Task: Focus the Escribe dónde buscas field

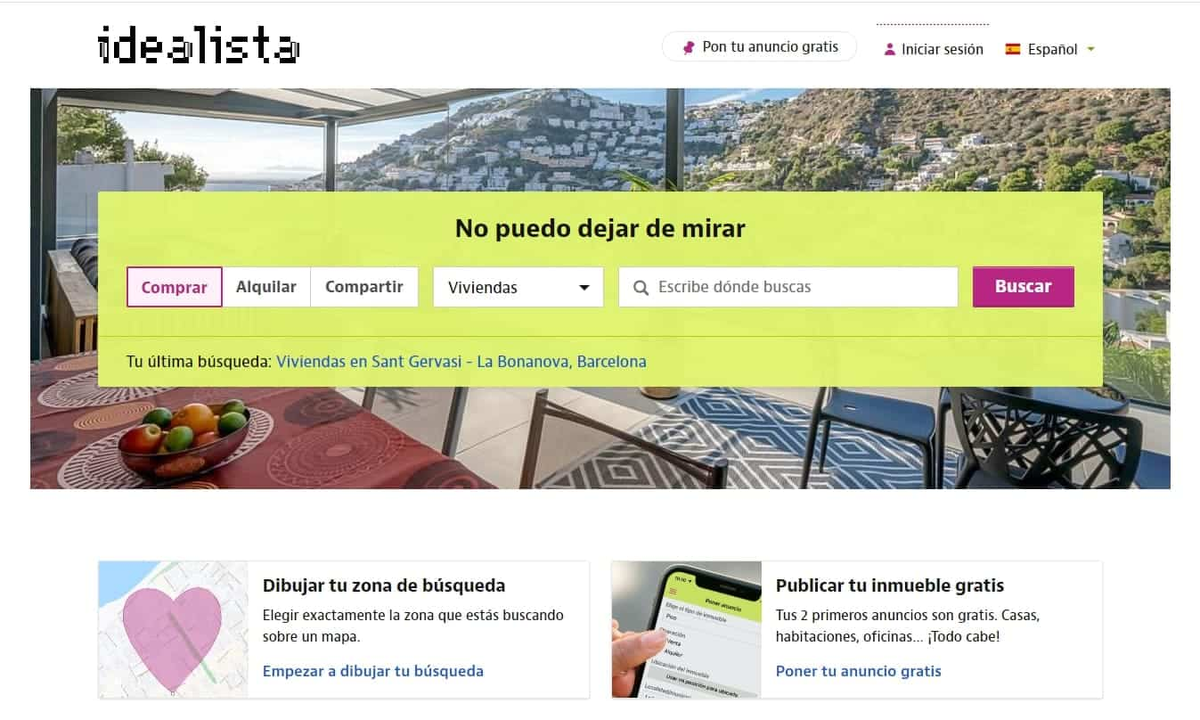Action: pyautogui.click(x=788, y=287)
